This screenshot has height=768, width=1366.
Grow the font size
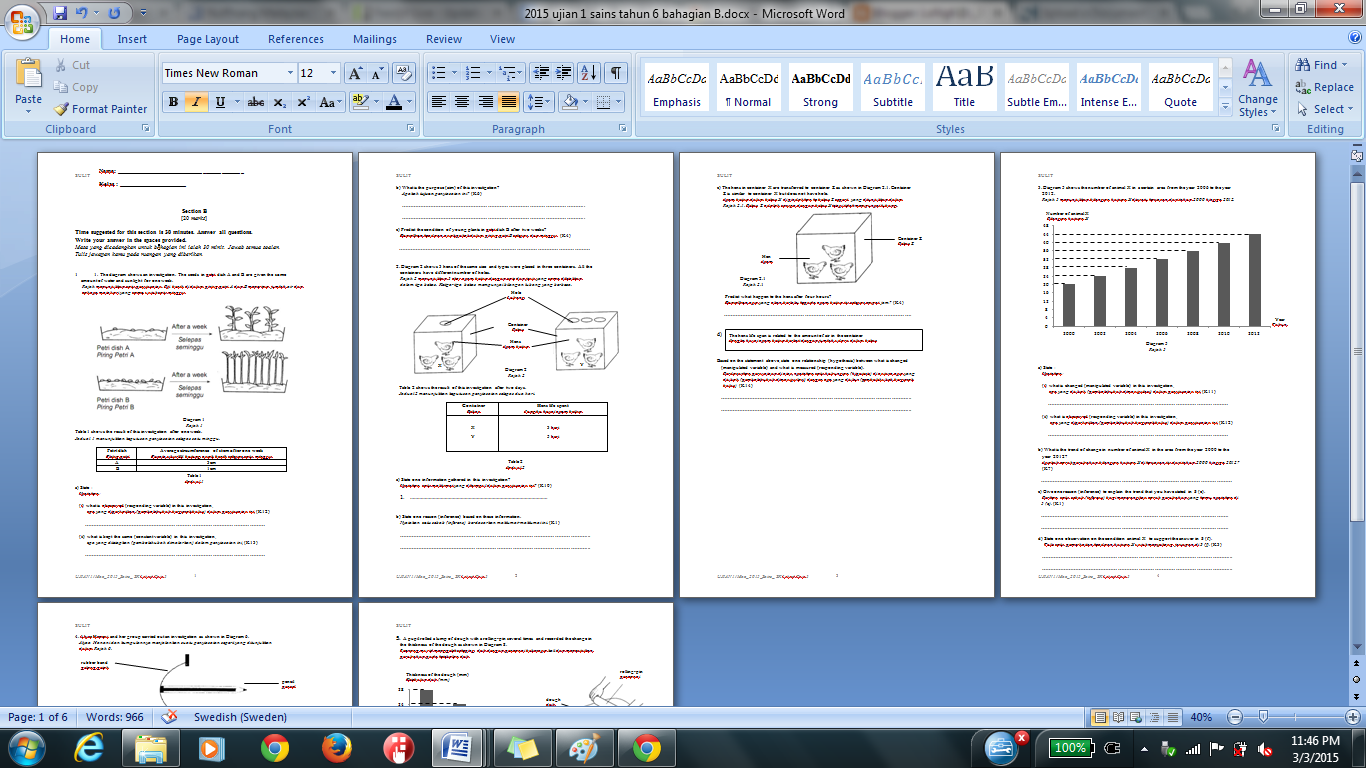click(355, 73)
